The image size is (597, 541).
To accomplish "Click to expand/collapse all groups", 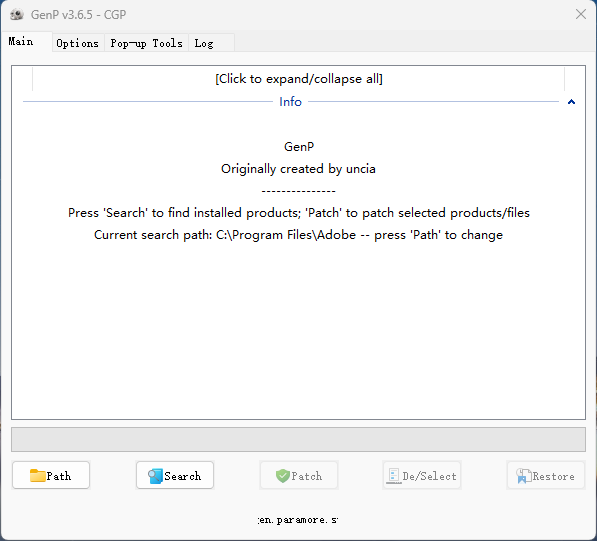I will click(298, 79).
